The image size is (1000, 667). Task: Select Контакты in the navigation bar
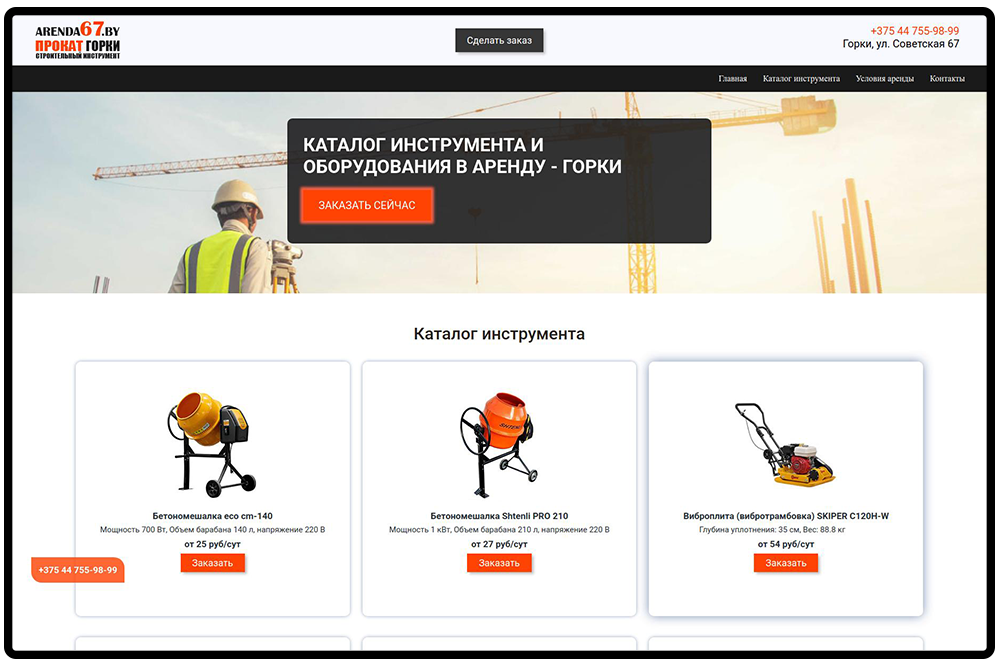[x=947, y=79]
